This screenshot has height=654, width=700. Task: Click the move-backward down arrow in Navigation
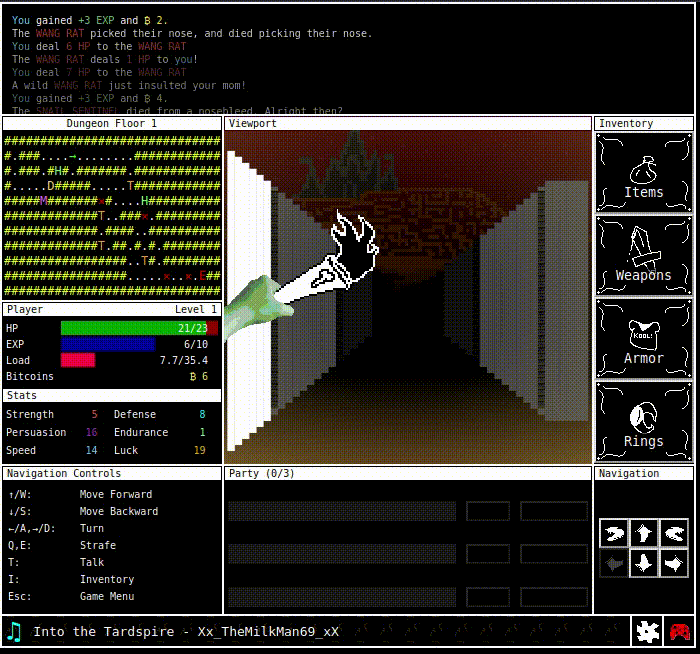643,564
